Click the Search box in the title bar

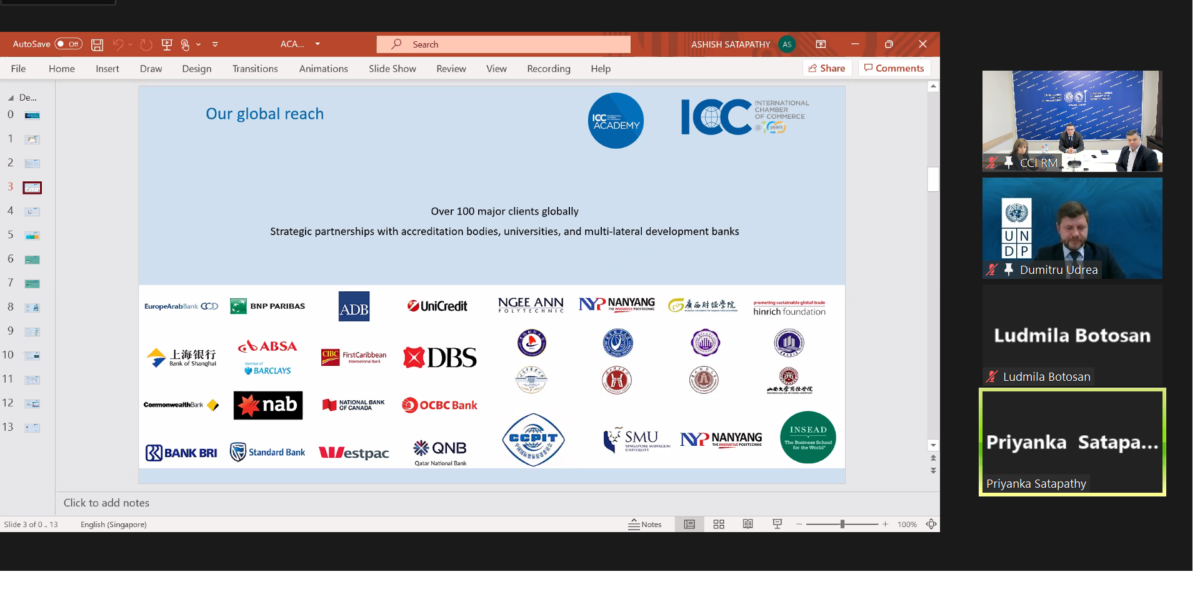coord(503,44)
